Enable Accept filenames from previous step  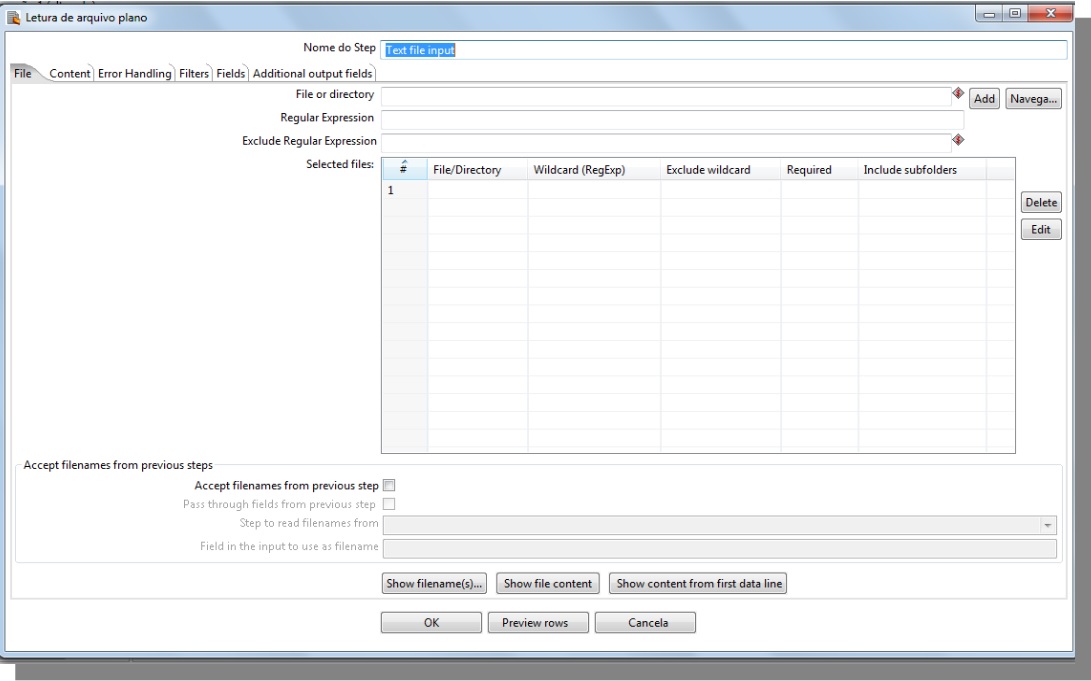click(x=390, y=486)
